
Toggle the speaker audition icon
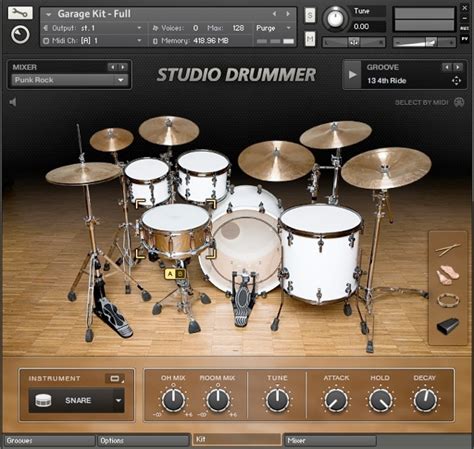click(13, 102)
